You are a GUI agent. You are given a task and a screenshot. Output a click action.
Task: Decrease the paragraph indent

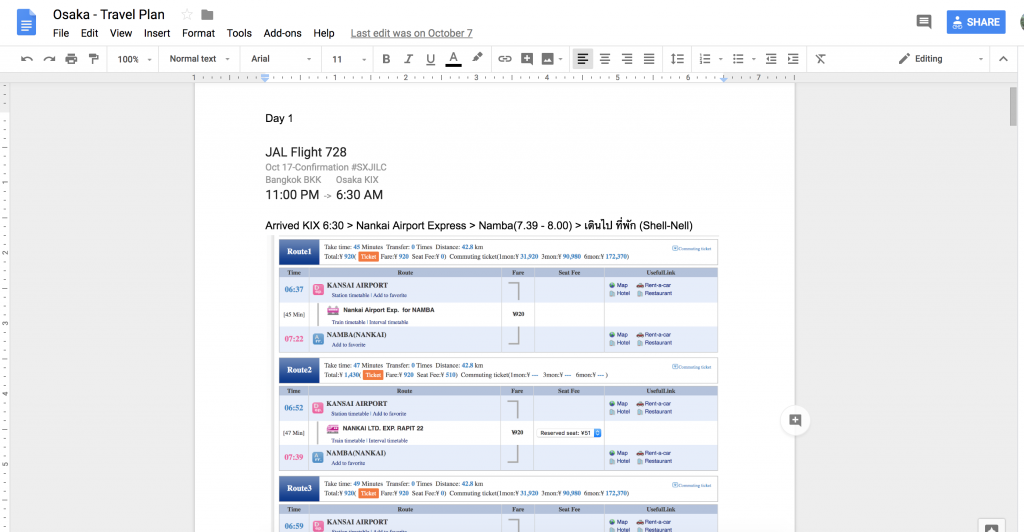point(771,59)
